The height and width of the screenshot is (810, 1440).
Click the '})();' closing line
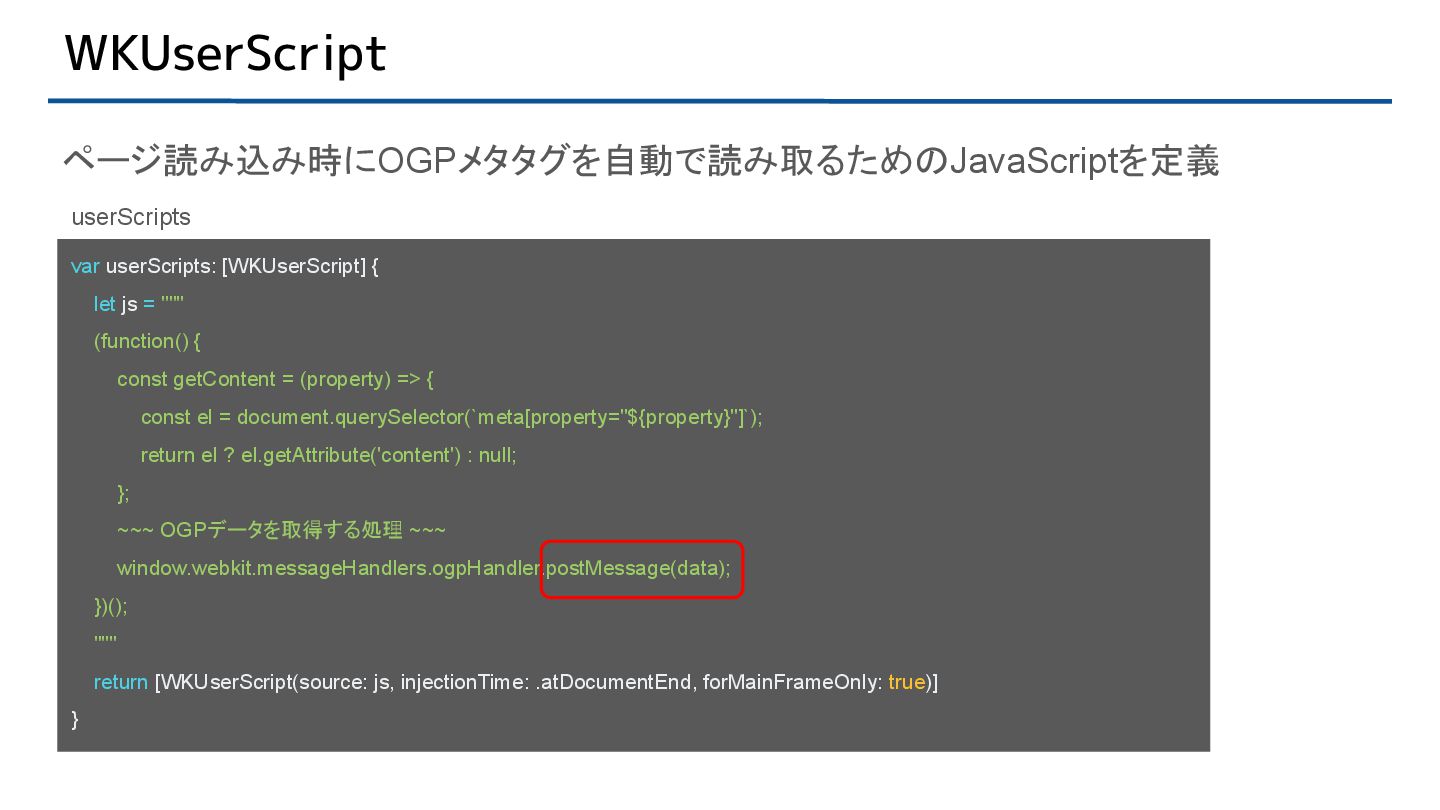pyautogui.click(x=110, y=606)
